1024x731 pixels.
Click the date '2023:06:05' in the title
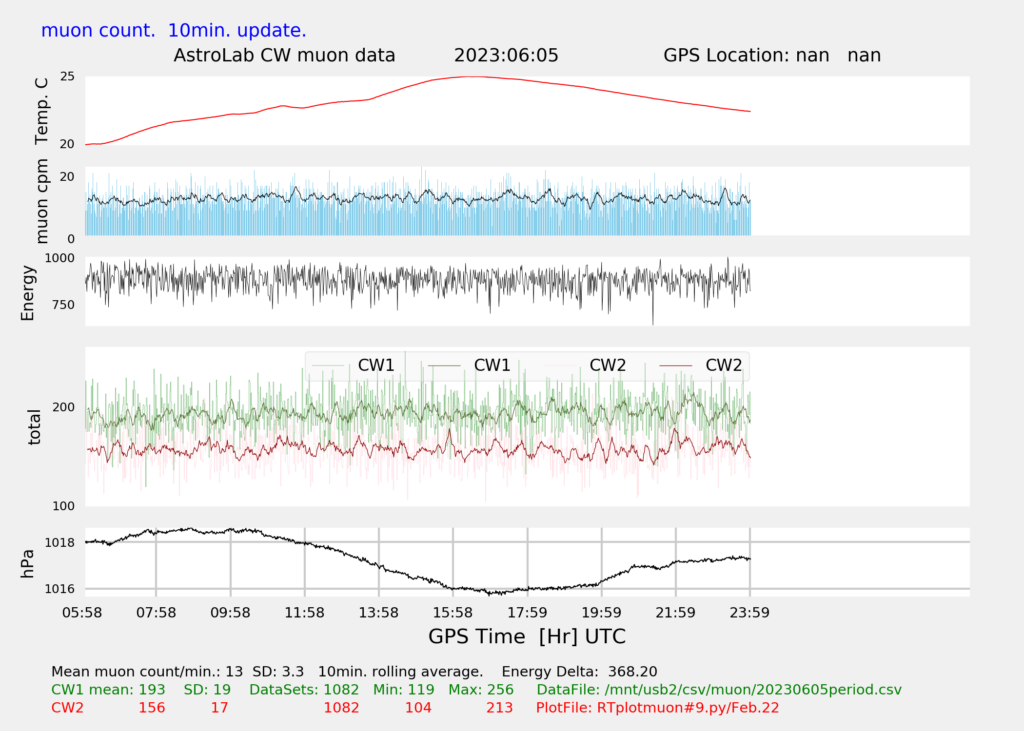[x=506, y=56]
